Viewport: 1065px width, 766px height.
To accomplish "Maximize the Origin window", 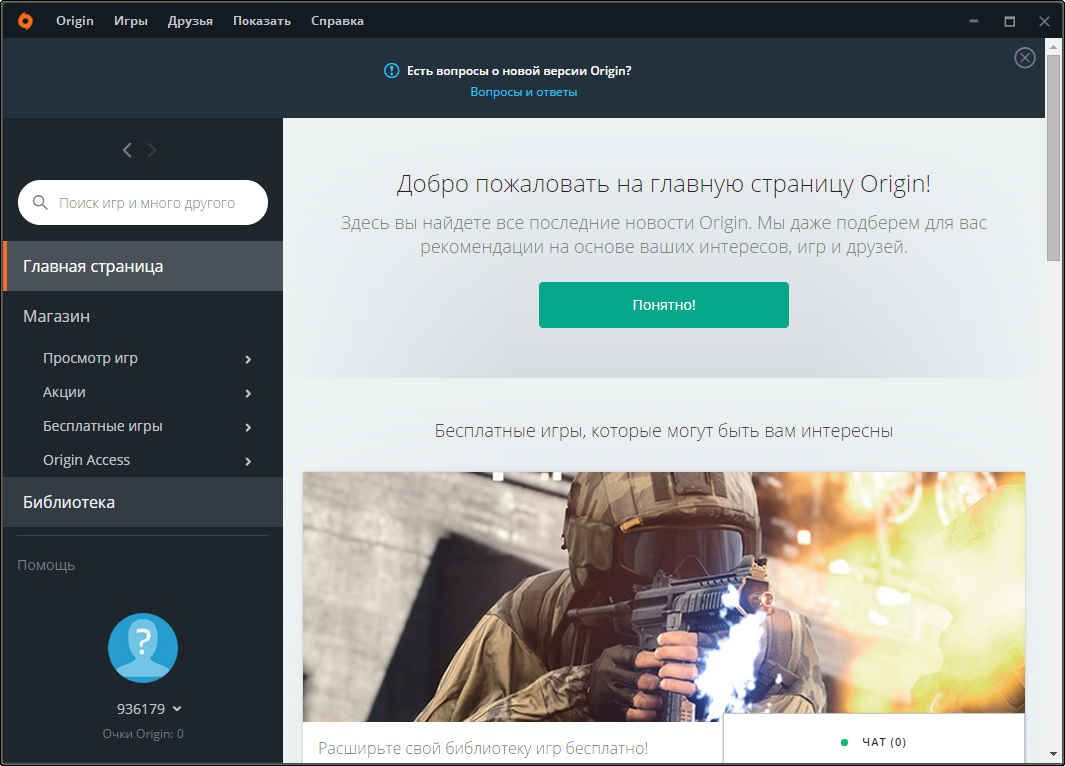I will [x=1009, y=21].
